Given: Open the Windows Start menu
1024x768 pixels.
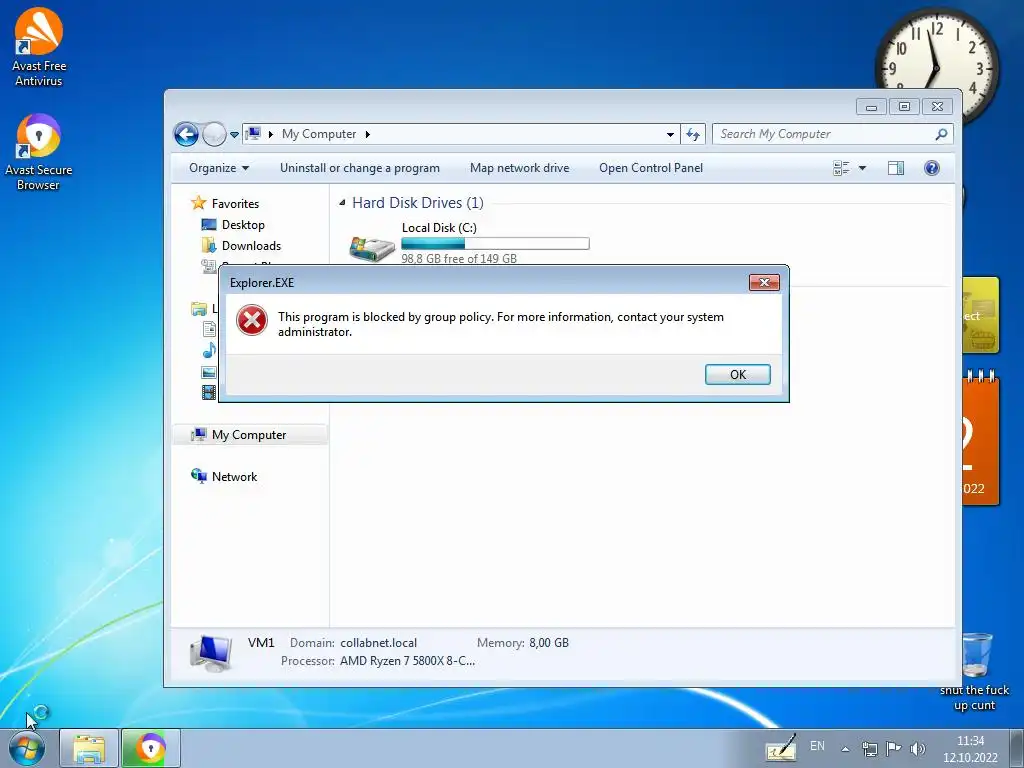Looking at the screenshot, I should [27, 749].
